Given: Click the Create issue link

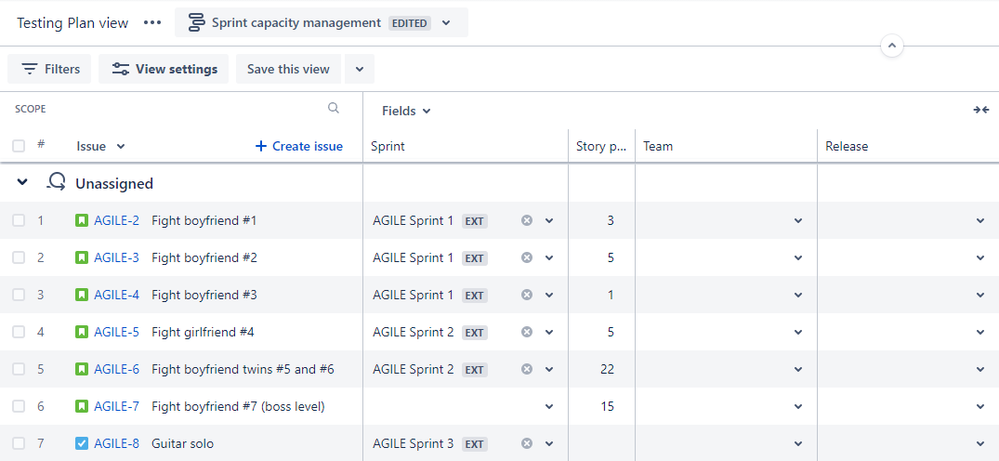Looking at the screenshot, I should [x=299, y=146].
